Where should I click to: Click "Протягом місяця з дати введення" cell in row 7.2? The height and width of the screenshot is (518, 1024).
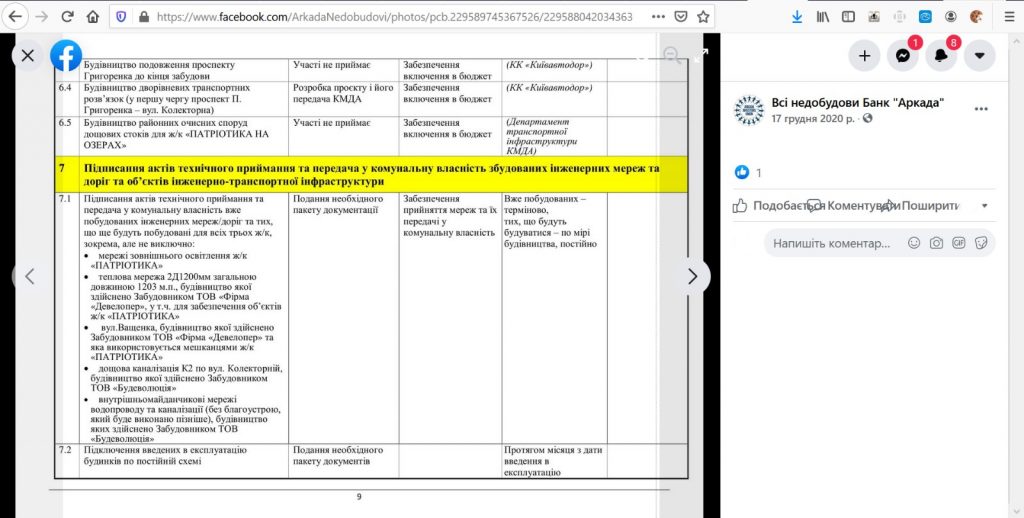(554, 461)
